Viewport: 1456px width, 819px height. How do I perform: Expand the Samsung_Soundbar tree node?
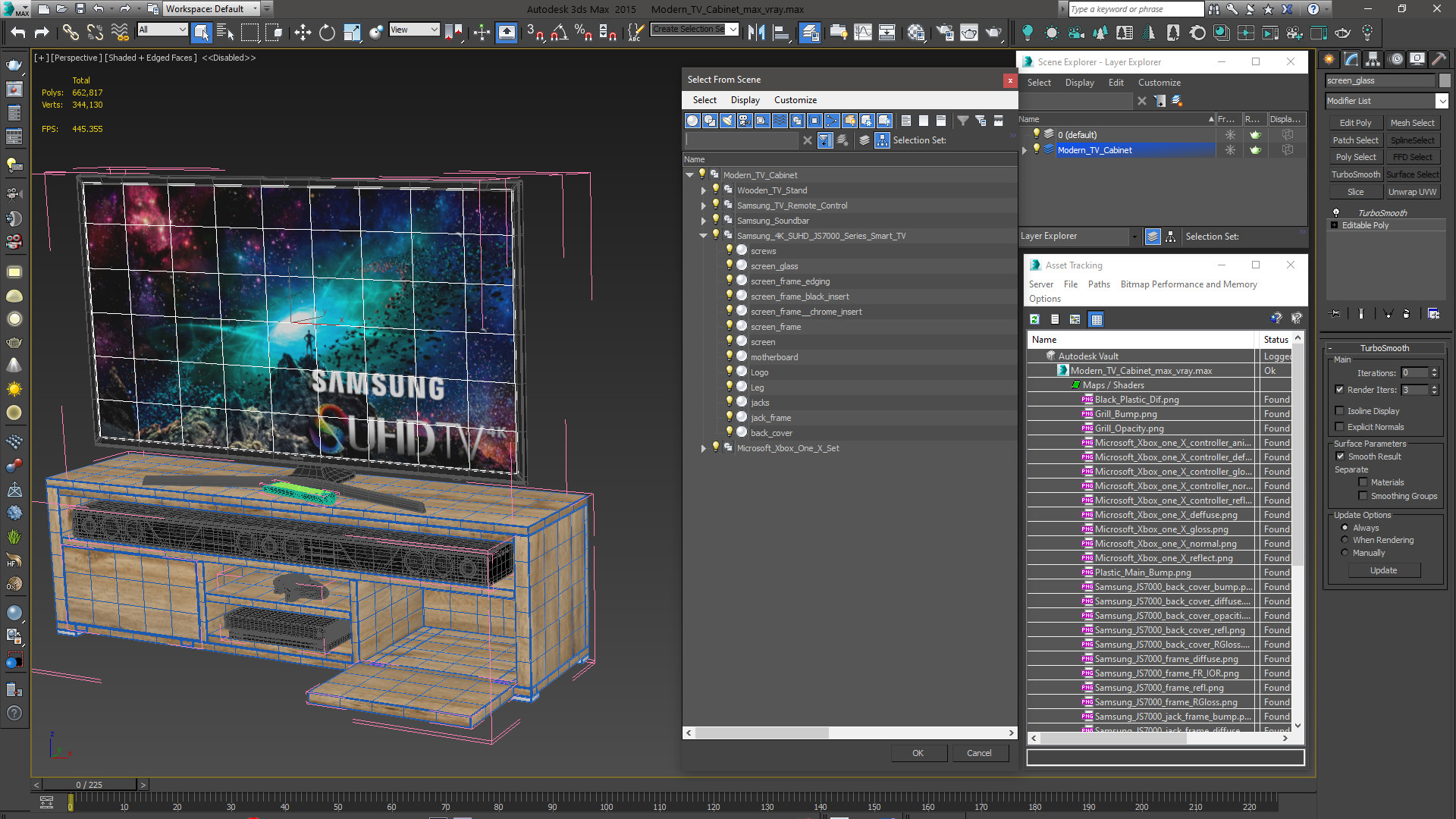(704, 221)
